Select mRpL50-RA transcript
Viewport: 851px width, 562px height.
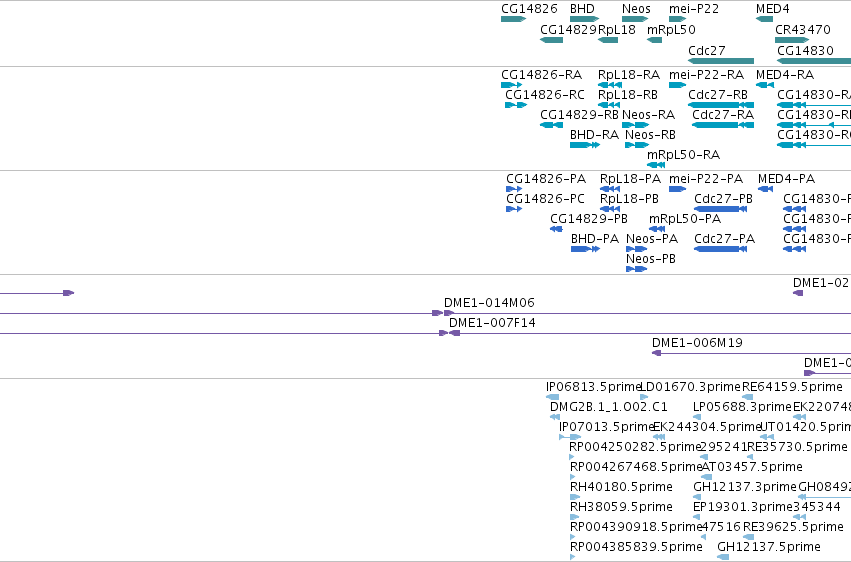pyautogui.click(x=656, y=165)
